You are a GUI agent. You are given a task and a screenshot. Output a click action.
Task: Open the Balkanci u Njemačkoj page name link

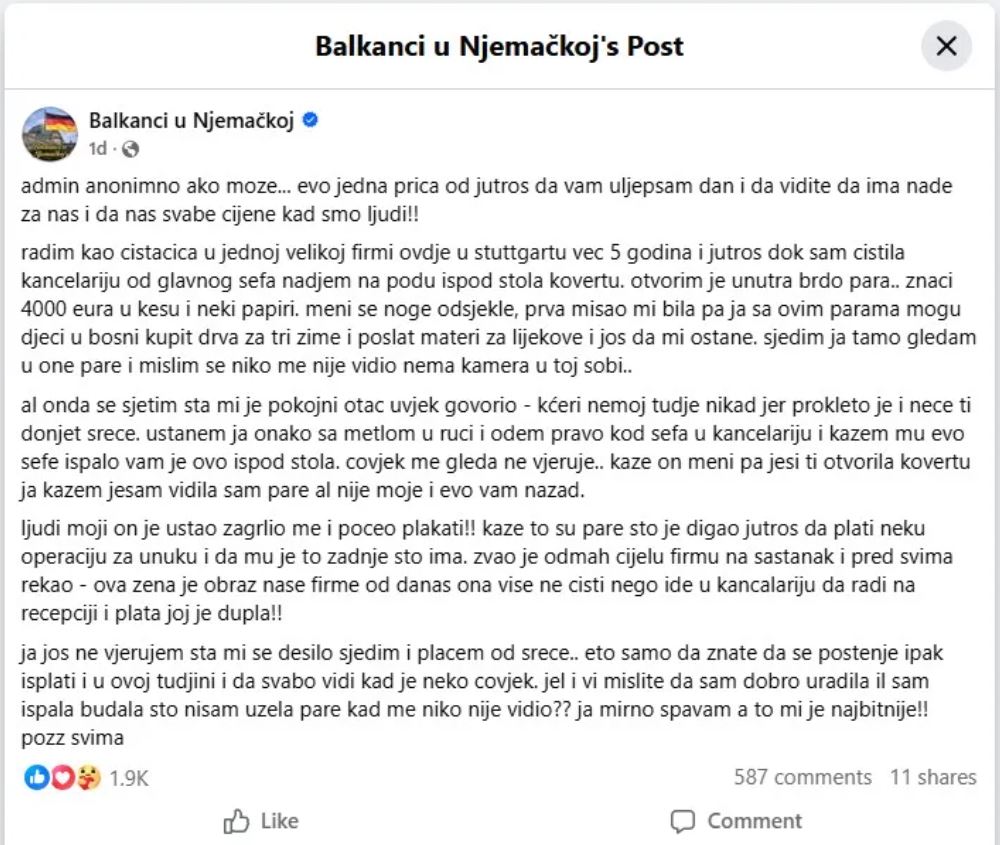tap(191, 121)
